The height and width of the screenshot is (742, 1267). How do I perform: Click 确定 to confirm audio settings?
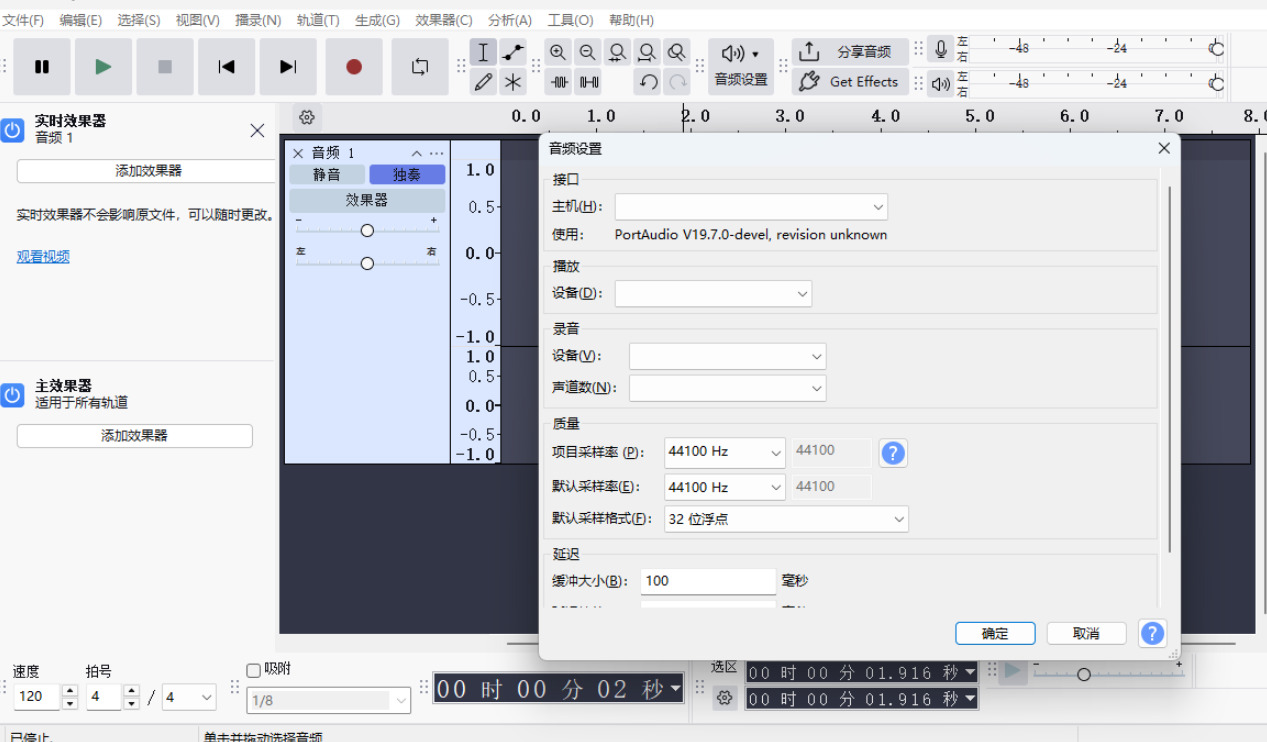click(995, 633)
